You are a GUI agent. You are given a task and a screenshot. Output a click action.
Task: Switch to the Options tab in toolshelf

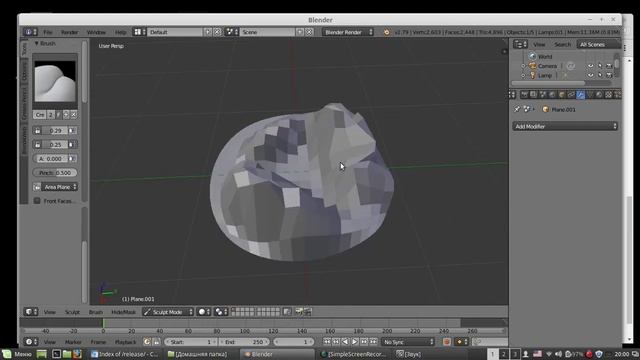24,70
